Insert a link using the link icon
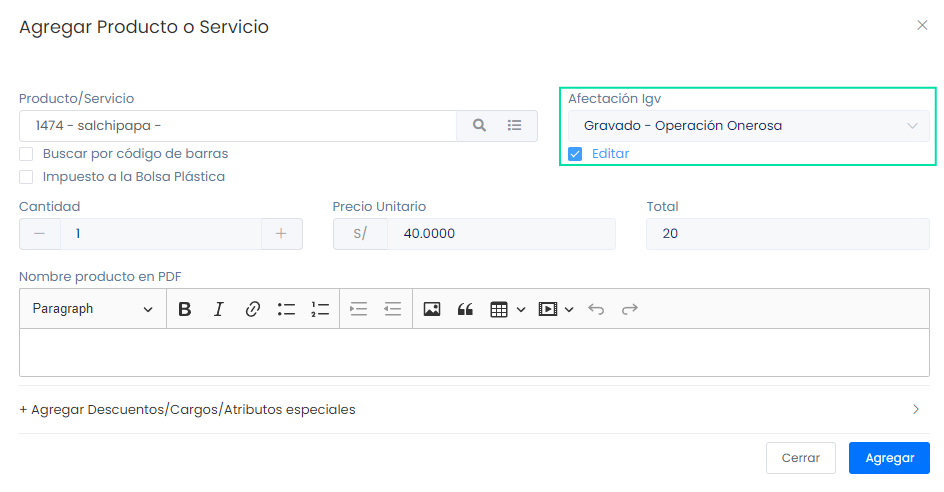The width and height of the screenshot is (944, 492). click(252, 309)
